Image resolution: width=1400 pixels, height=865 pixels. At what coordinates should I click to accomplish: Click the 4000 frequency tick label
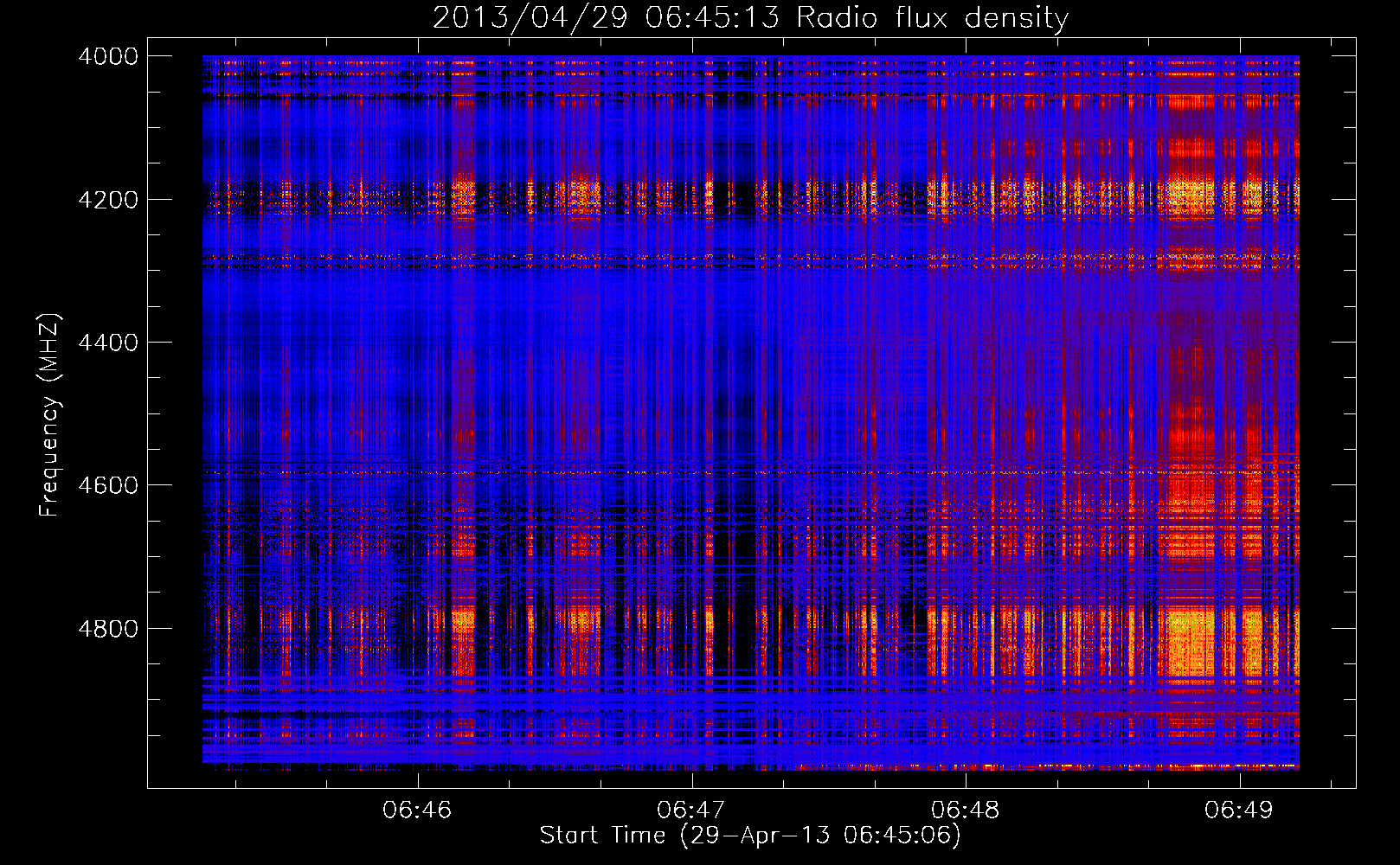108,56
